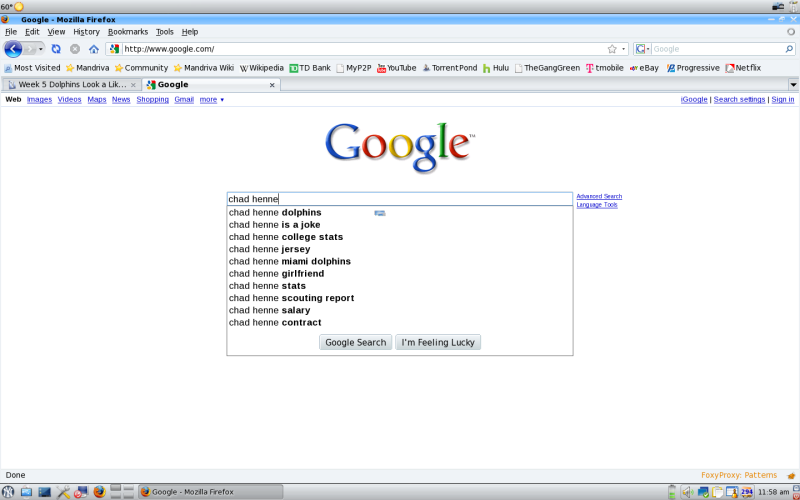Open the Edit menu

point(32,32)
